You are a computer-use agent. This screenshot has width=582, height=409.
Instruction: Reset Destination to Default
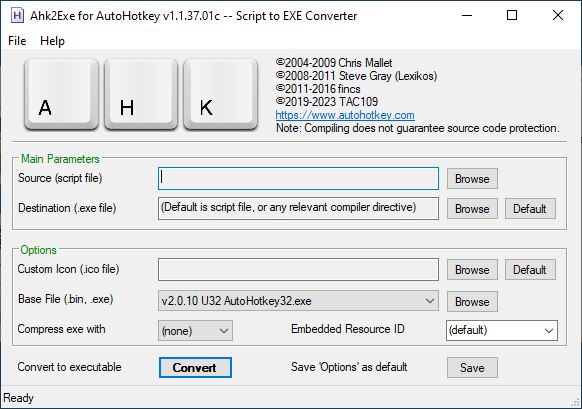(530, 209)
